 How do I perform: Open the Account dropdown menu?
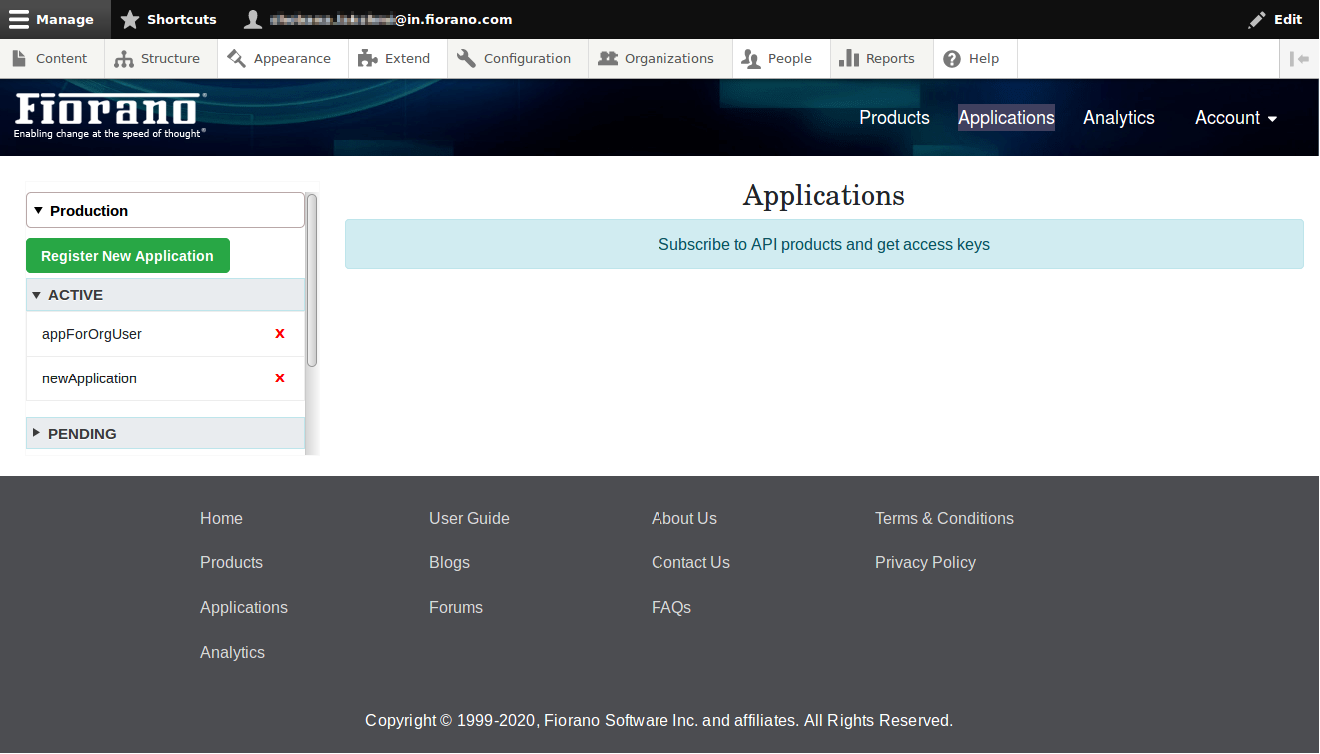1236,118
